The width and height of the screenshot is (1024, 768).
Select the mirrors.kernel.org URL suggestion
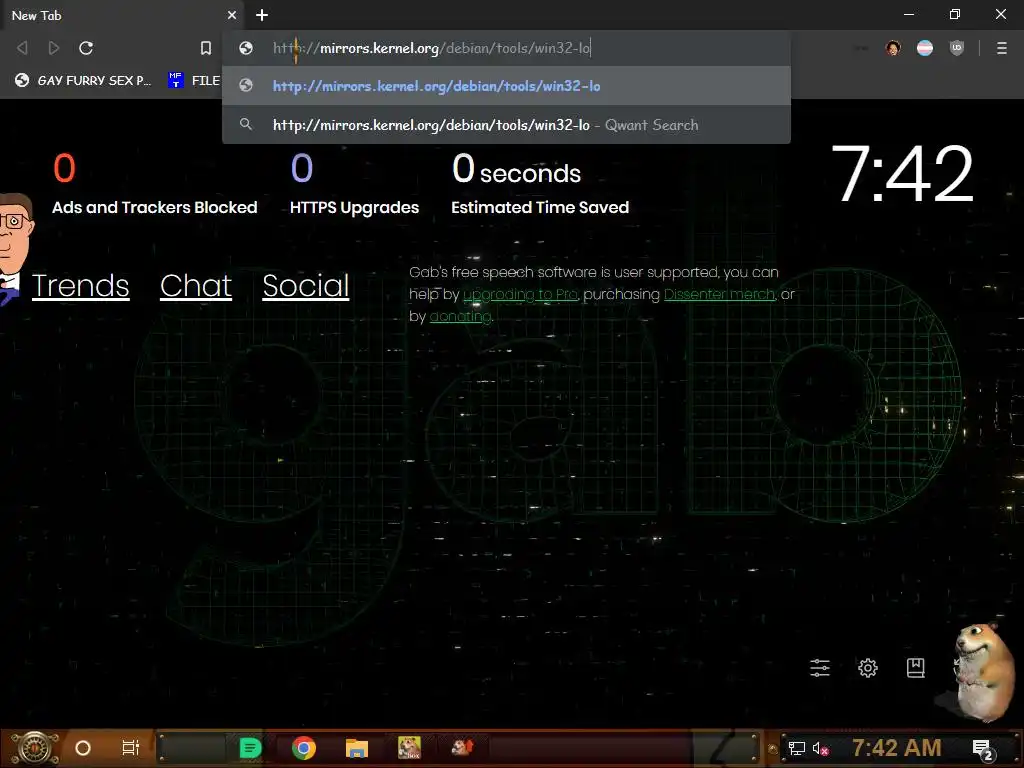coord(506,86)
